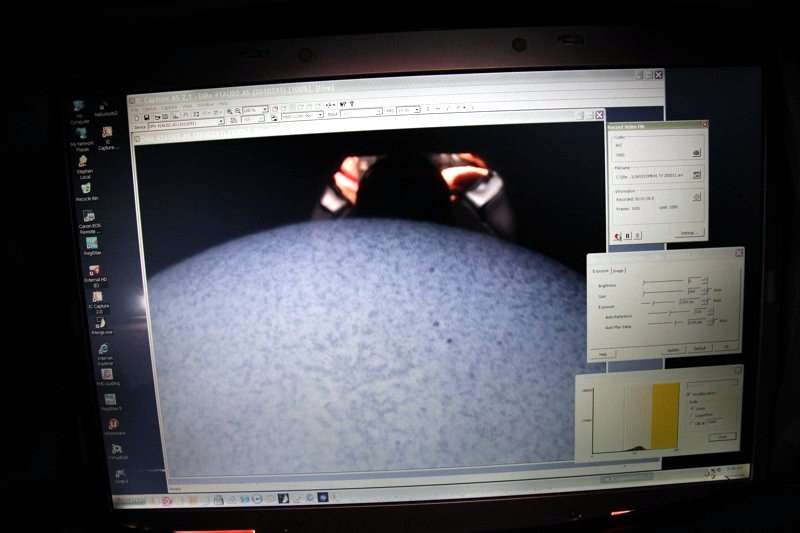Switch to the Image tab
Image resolution: width=800 pixels, height=533 pixels.
[618, 270]
